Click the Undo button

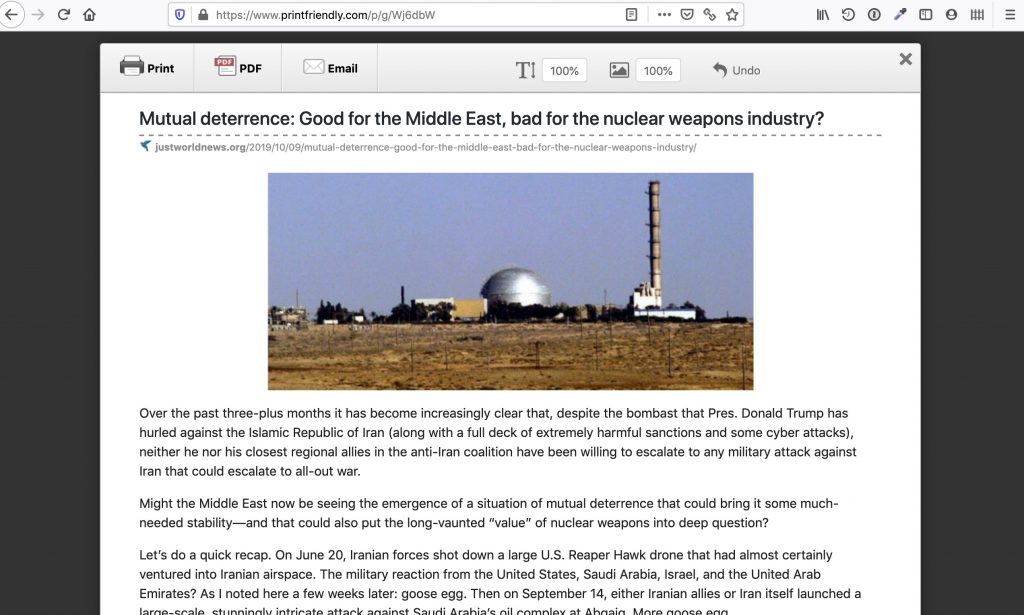[736, 70]
